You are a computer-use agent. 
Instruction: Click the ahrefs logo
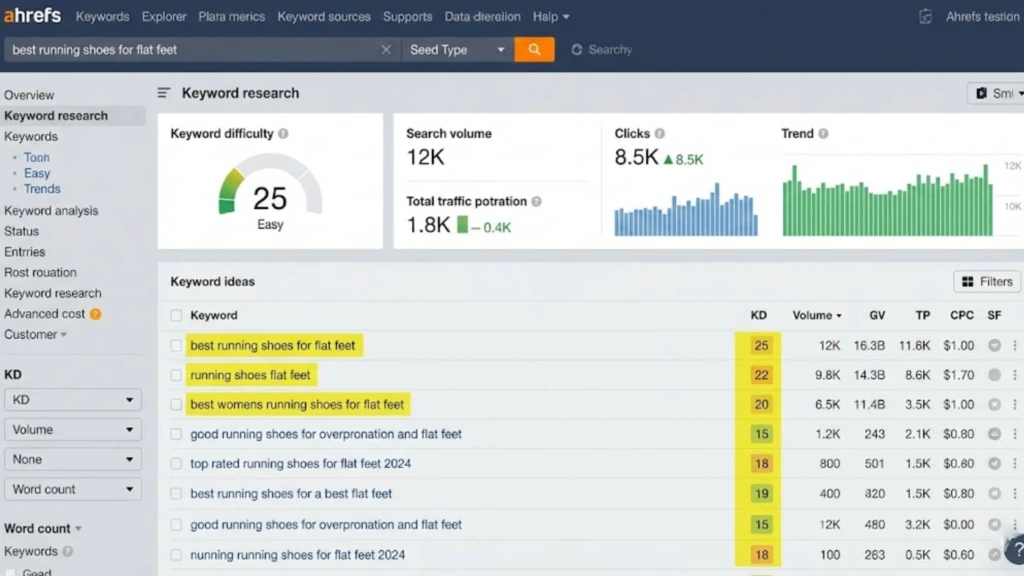coord(31,15)
